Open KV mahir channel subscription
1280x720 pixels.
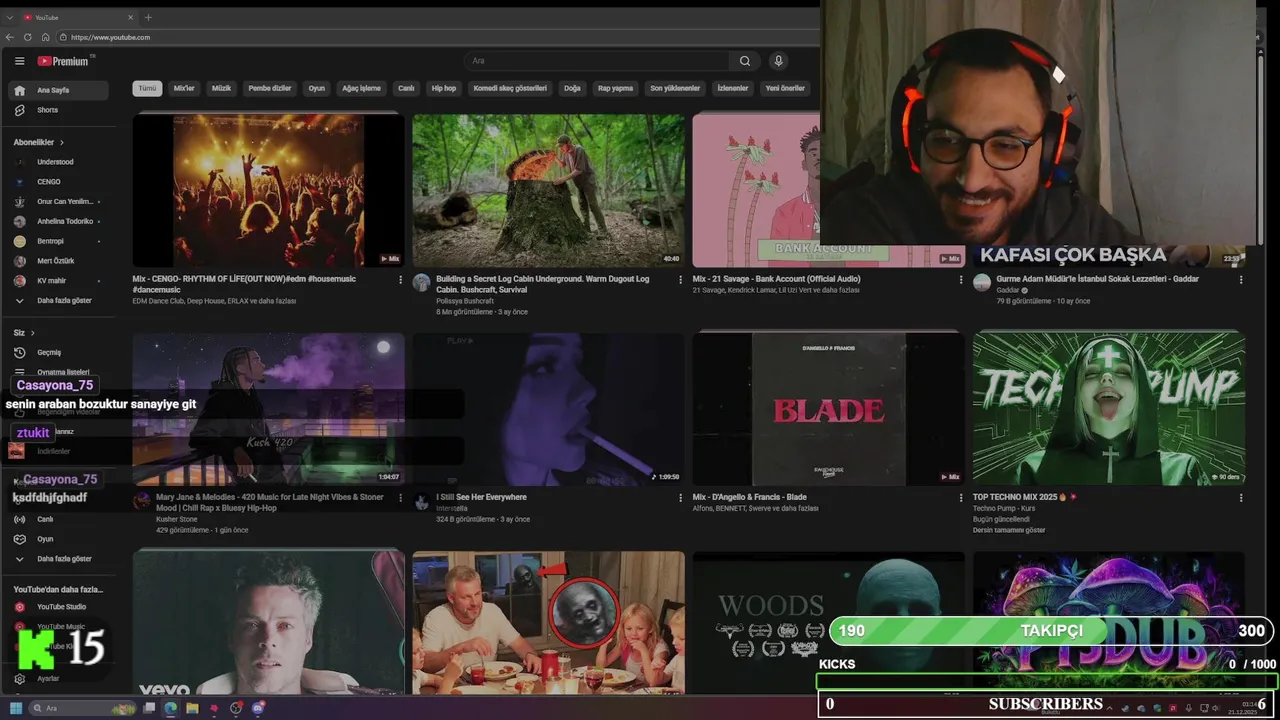click(59, 281)
